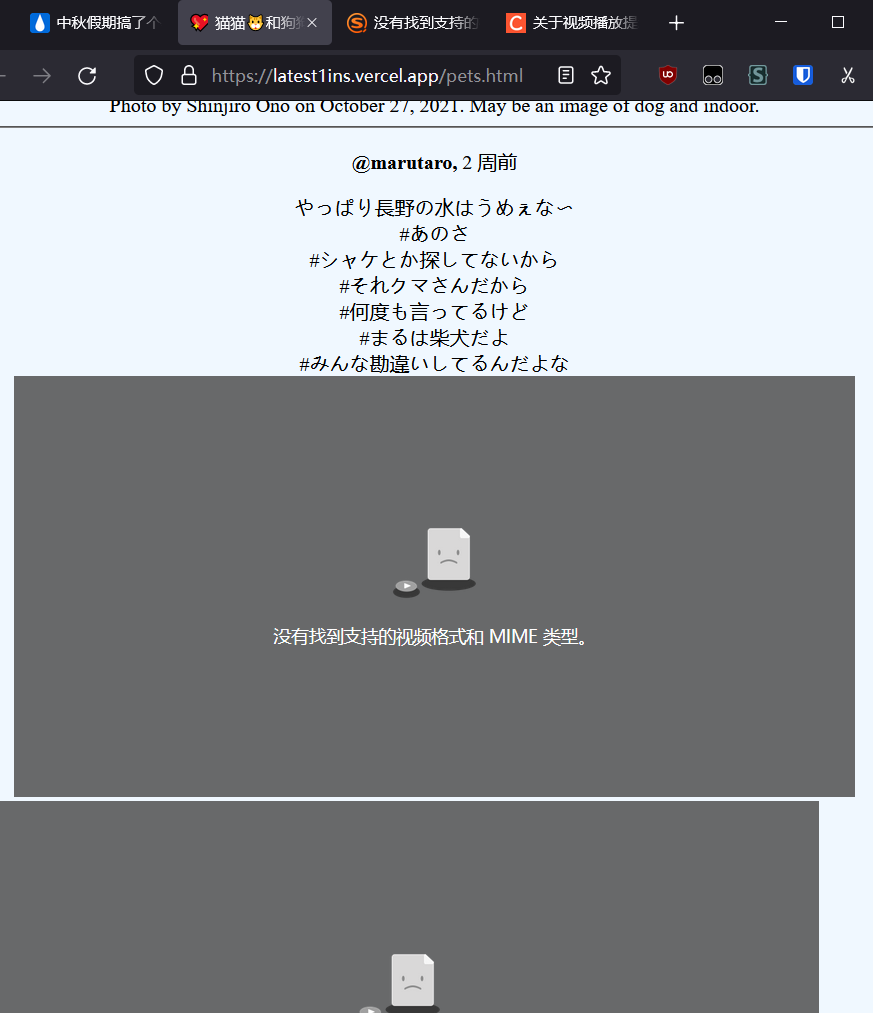Open a new browser tab

click(x=676, y=23)
